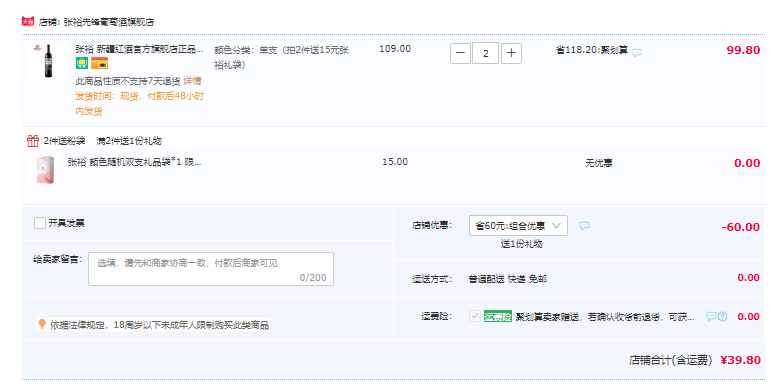Viewport: 771px width, 390px height.
Task: Click the 无优惠 text in gift row
Action: click(x=598, y=163)
